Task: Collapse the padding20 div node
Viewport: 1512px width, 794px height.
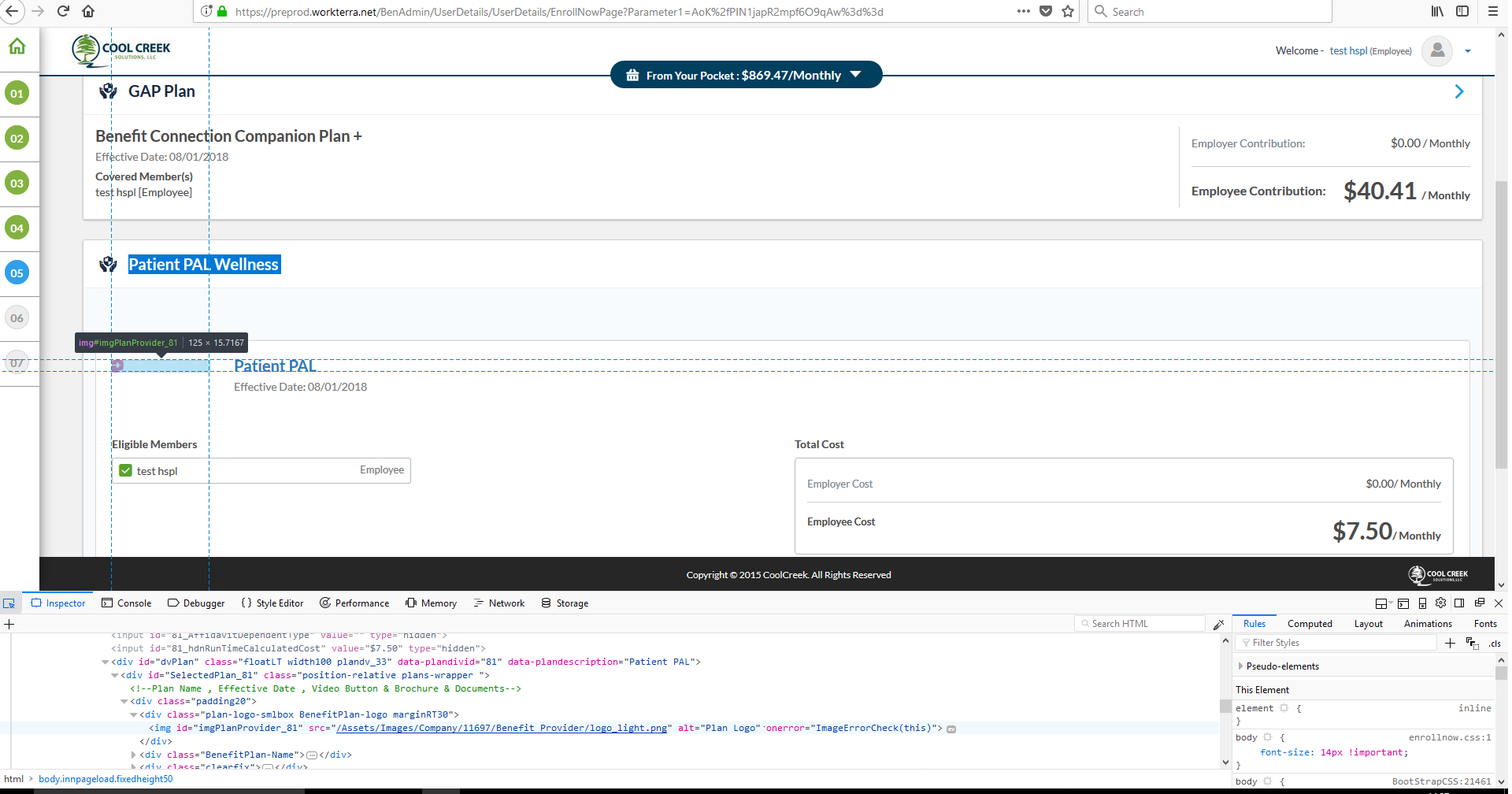Action: click(x=124, y=701)
